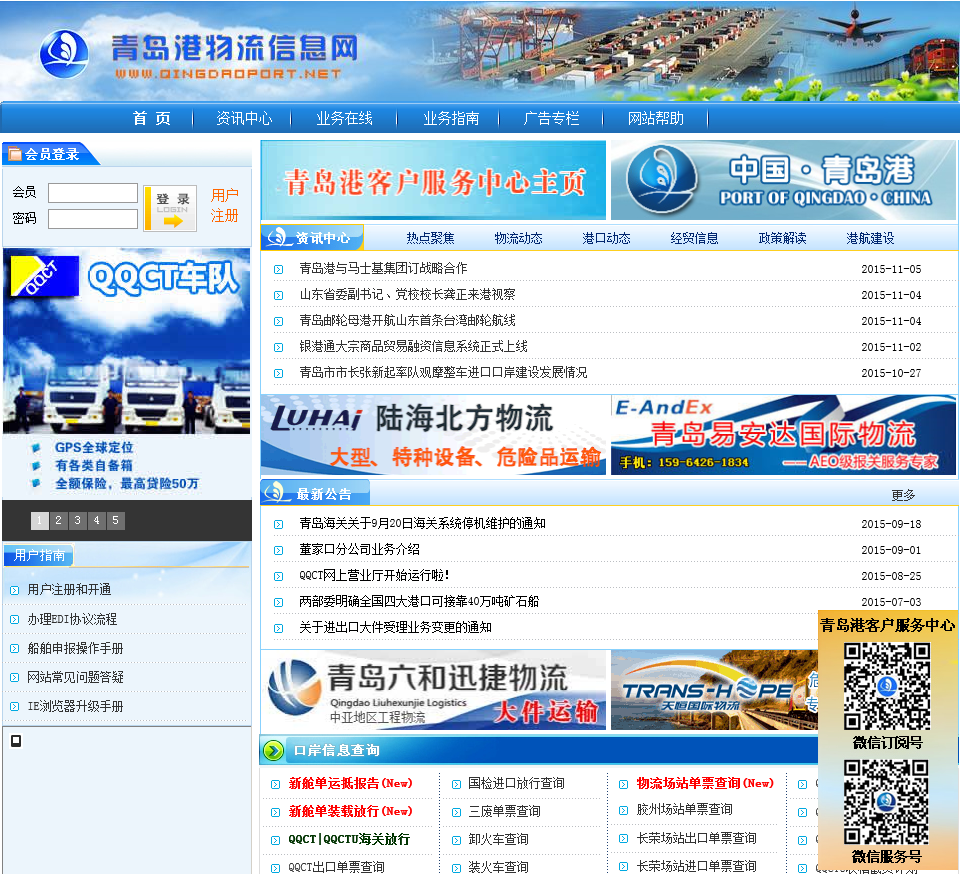Viewport: 961px width, 874px height.
Task: Open news 山东省委副书记、党校校长龚正来港视察
Action: click(408, 295)
